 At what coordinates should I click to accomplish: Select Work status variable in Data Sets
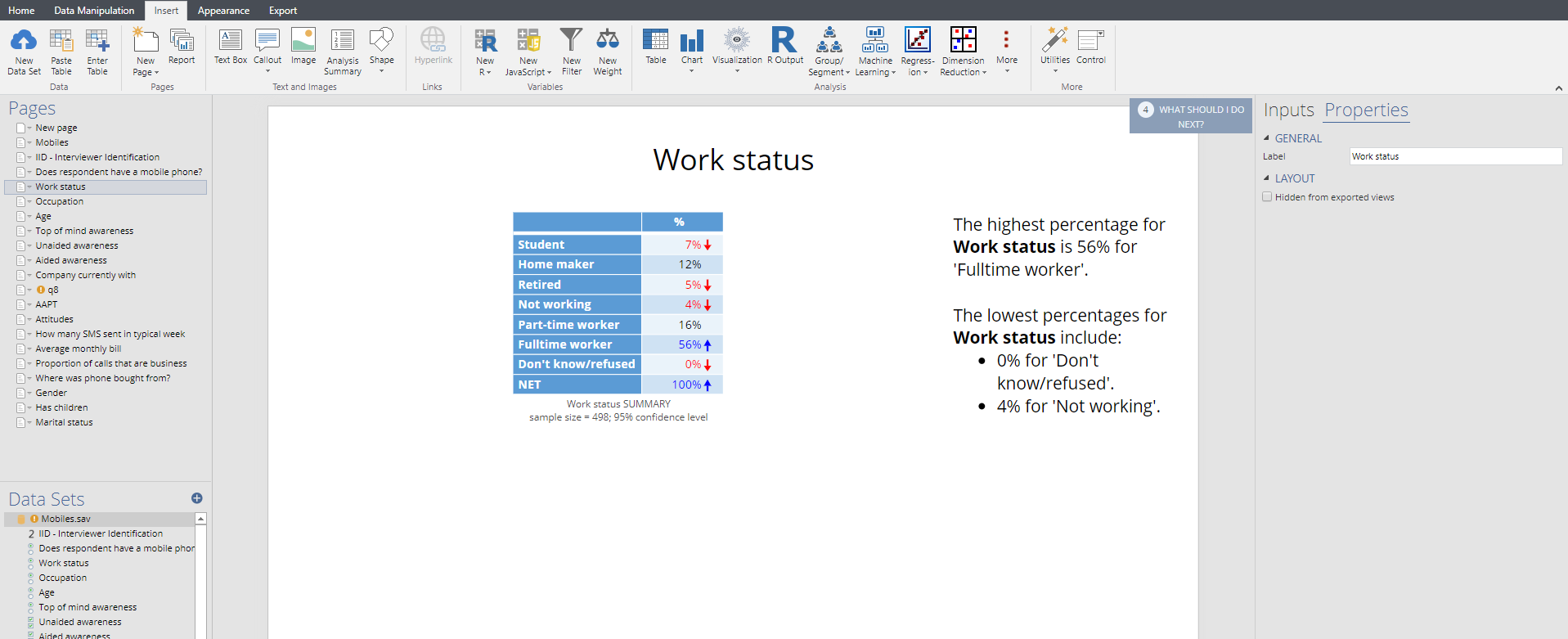pyautogui.click(x=64, y=563)
